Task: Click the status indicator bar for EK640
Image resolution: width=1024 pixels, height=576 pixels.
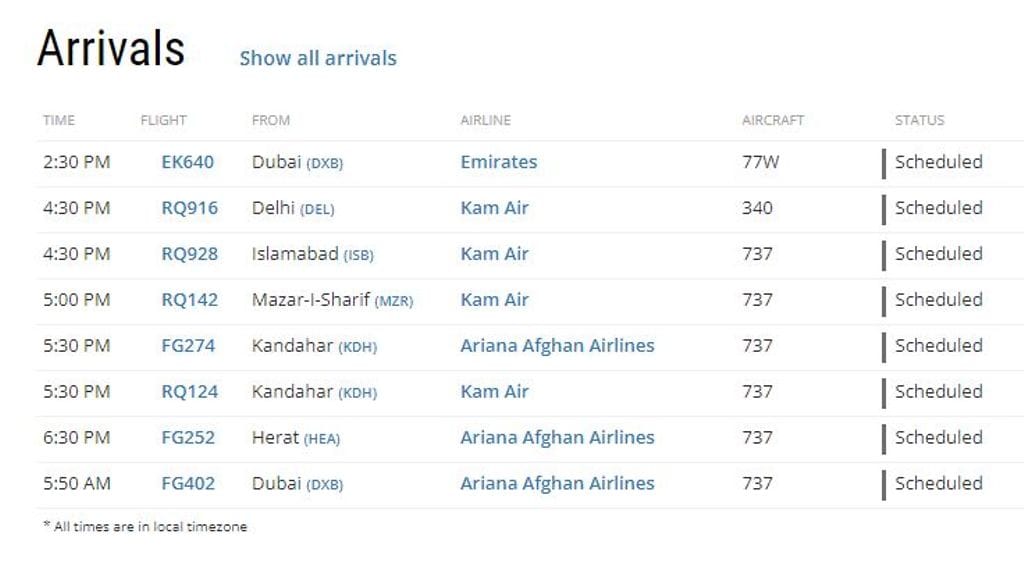Action: click(884, 162)
